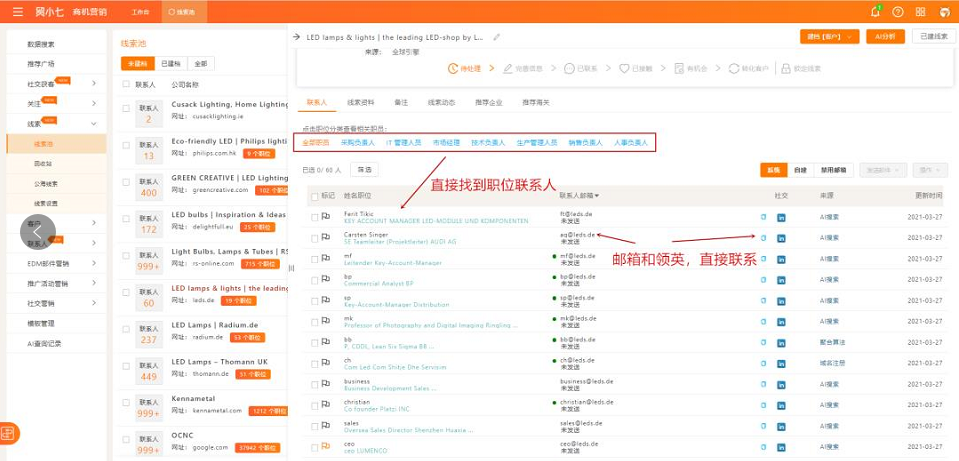Image resolution: width=959 pixels, height=461 pixels.
Task: Open the help question mark icon
Action: [x=898, y=12]
